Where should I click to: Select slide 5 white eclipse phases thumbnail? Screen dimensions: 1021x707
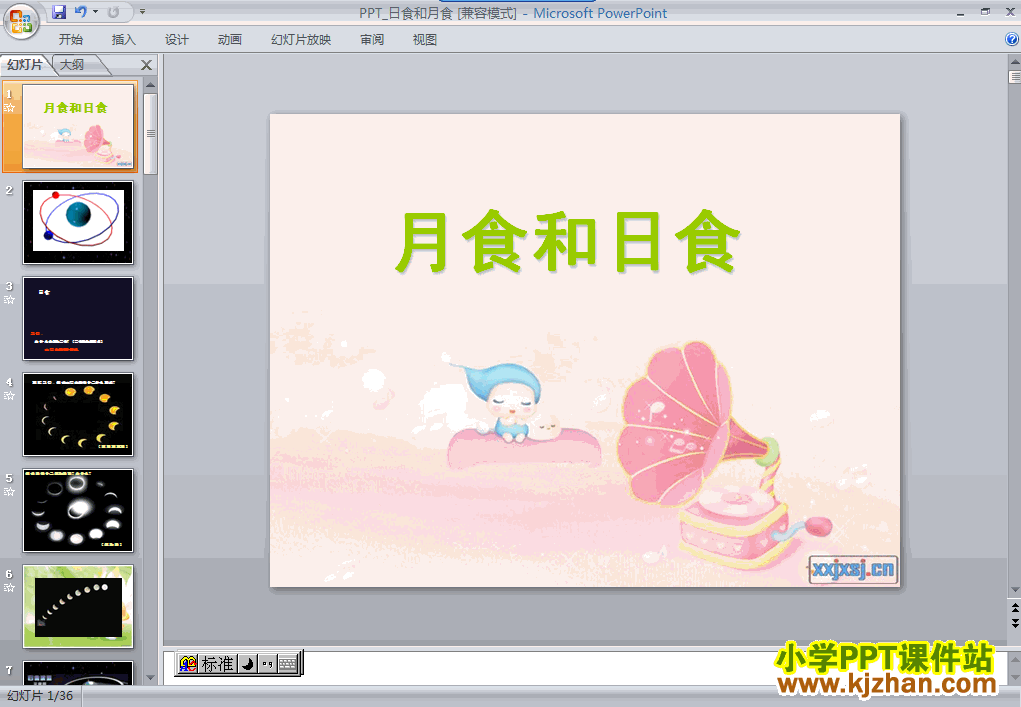tap(78, 510)
